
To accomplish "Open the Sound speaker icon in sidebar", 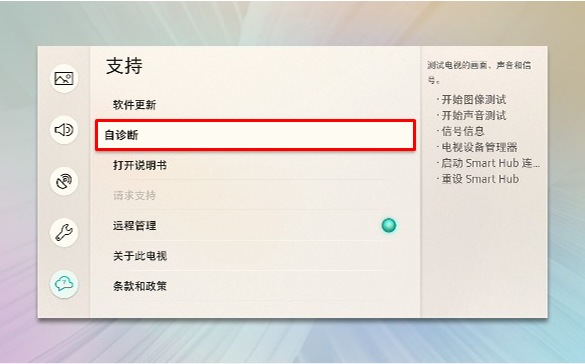I will tap(64, 130).
